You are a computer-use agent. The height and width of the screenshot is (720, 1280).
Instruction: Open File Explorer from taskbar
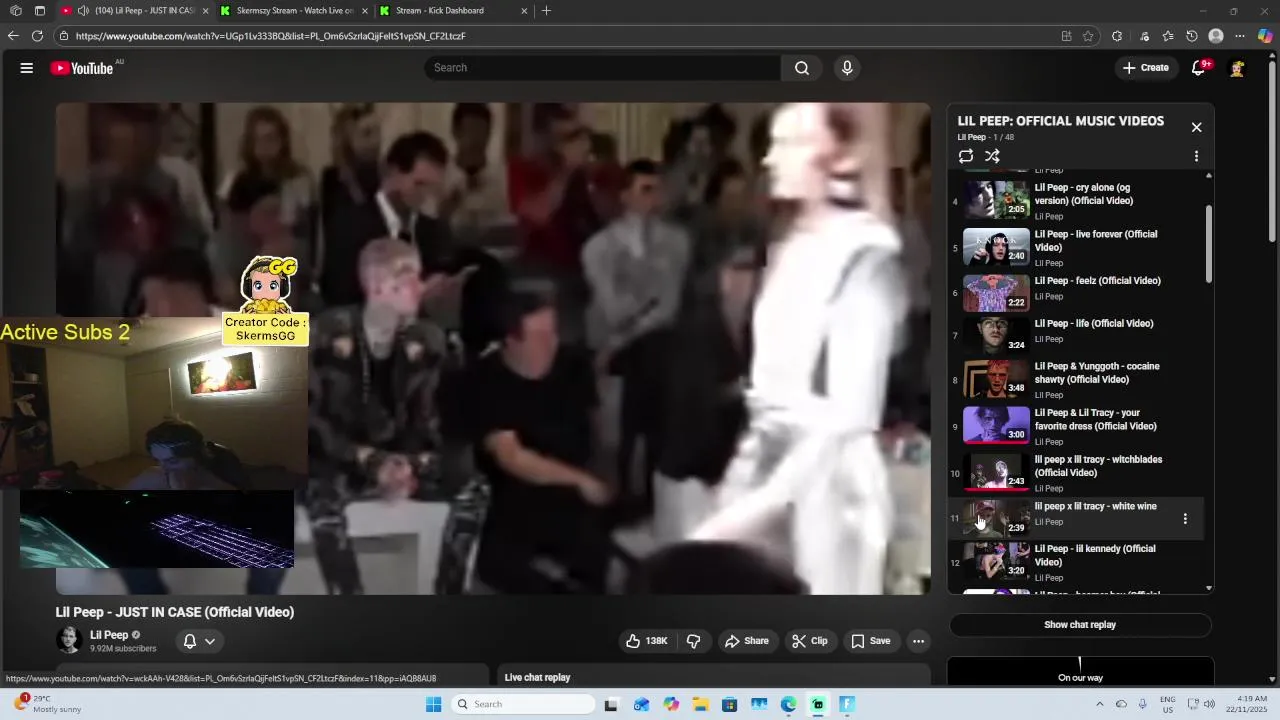pos(700,704)
